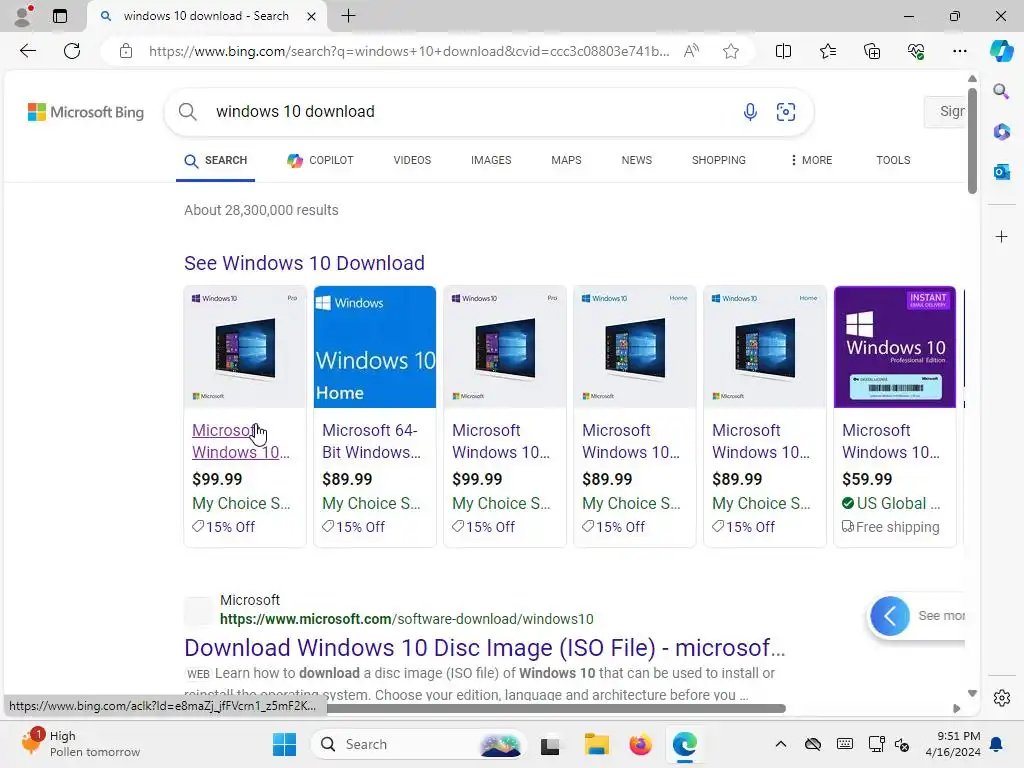1024x768 pixels.
Task: Expand the MORE menu
Action: [810, 161]
